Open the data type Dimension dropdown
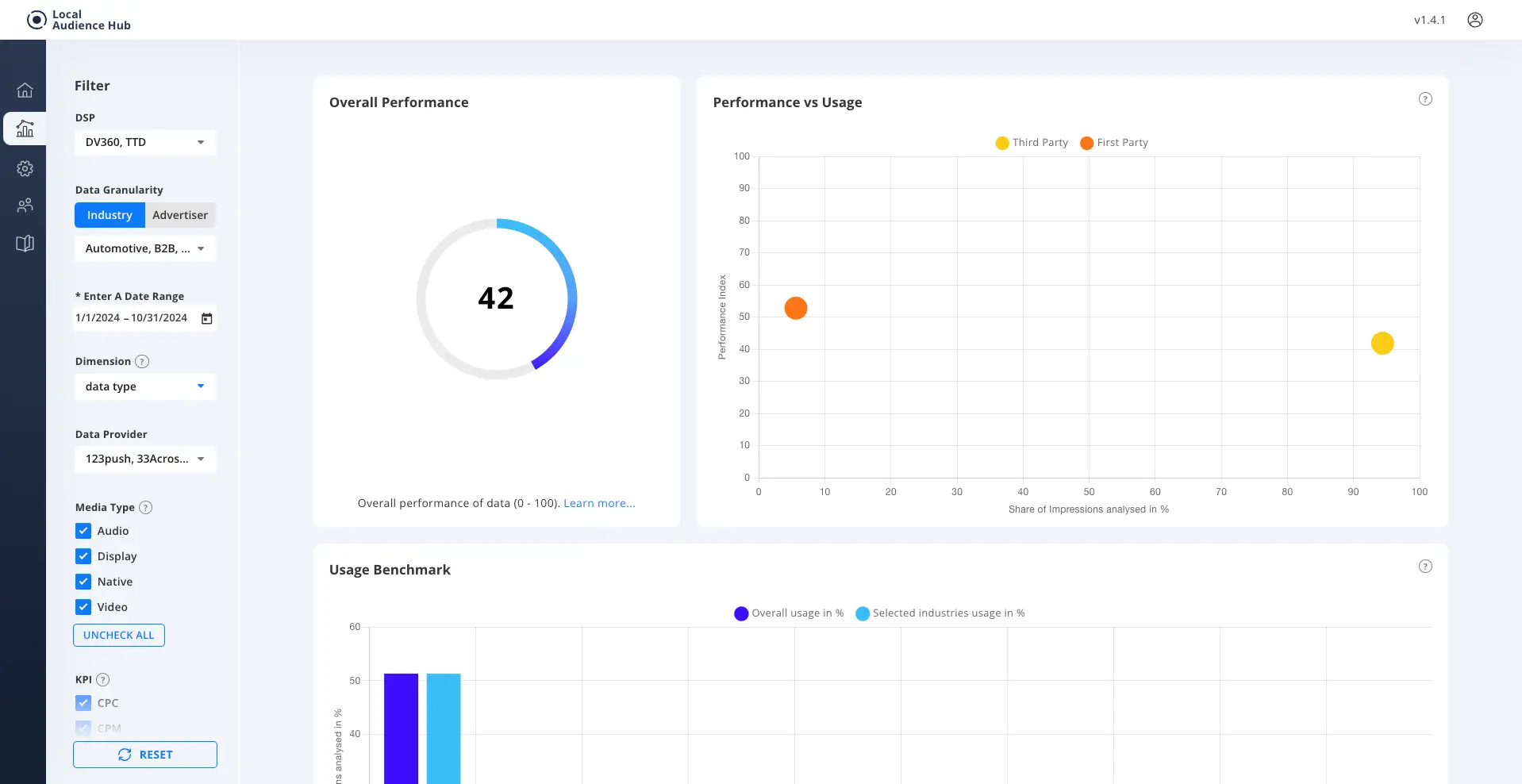 tap(145, 386)
